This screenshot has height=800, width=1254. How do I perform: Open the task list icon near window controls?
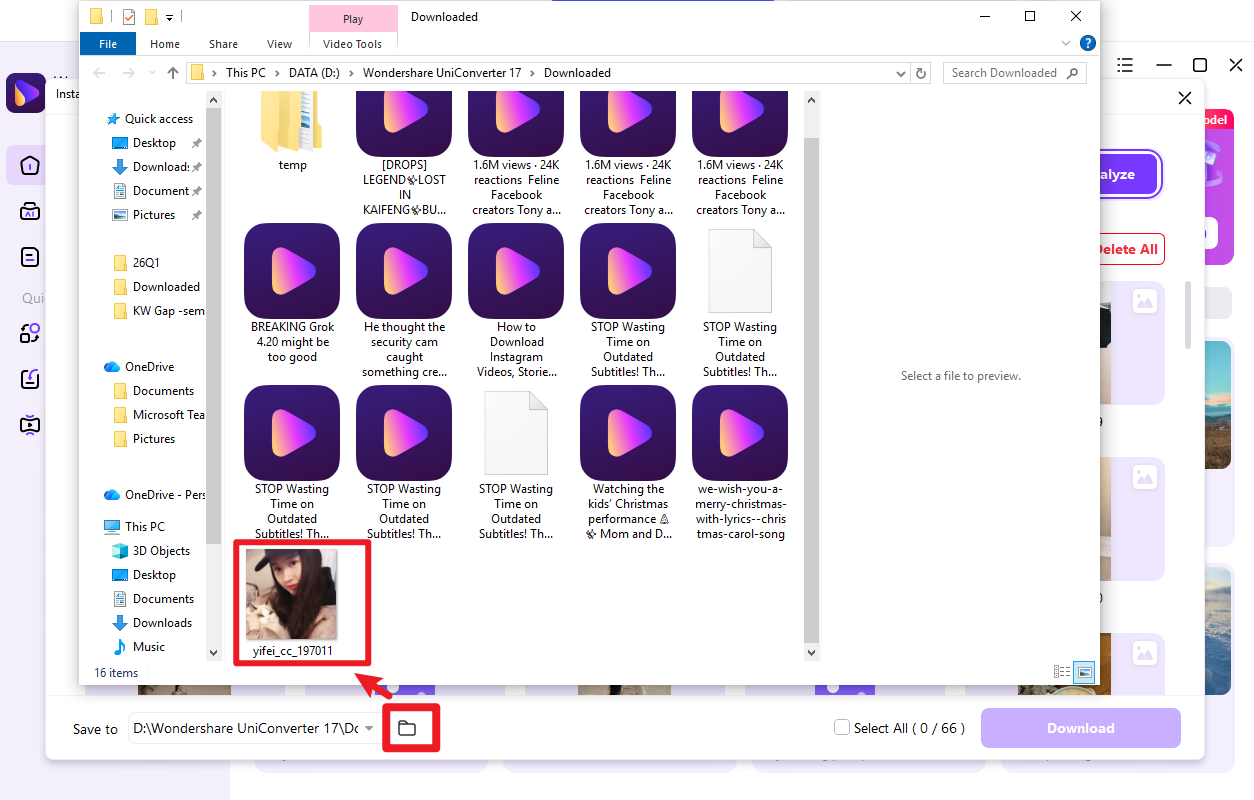point(1125,64)
